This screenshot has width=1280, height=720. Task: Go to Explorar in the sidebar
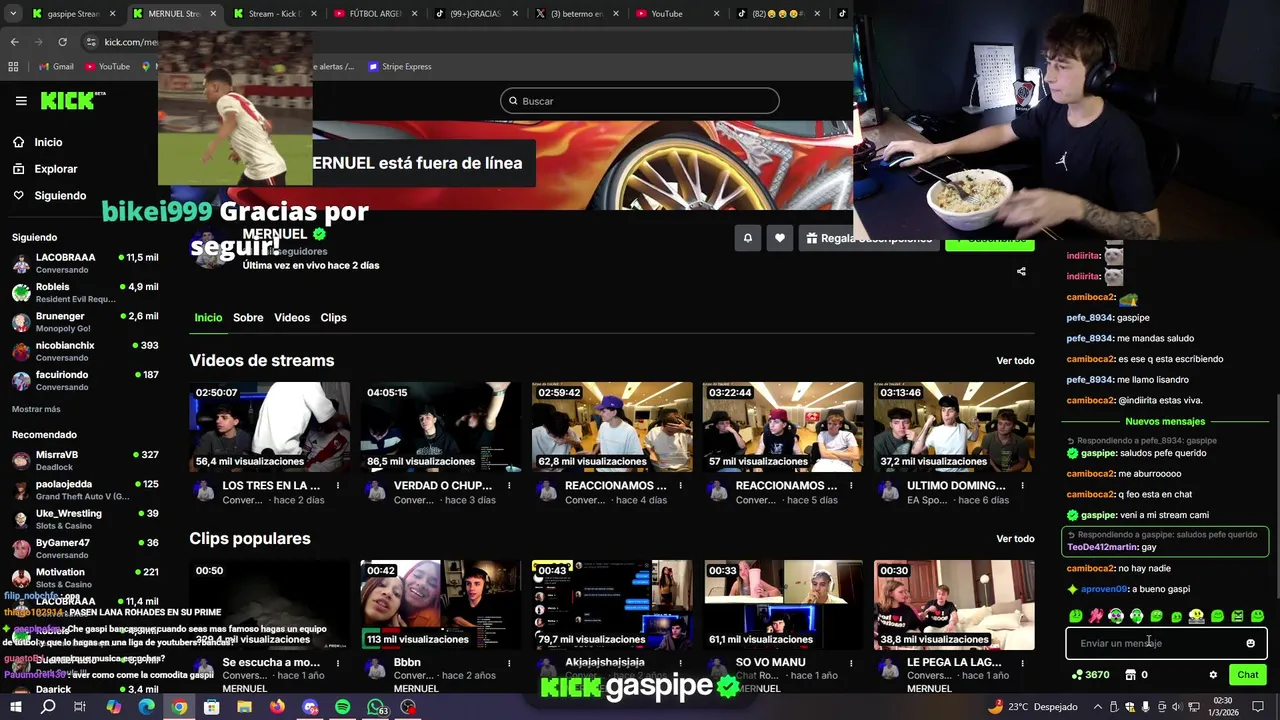click(55, 169)
